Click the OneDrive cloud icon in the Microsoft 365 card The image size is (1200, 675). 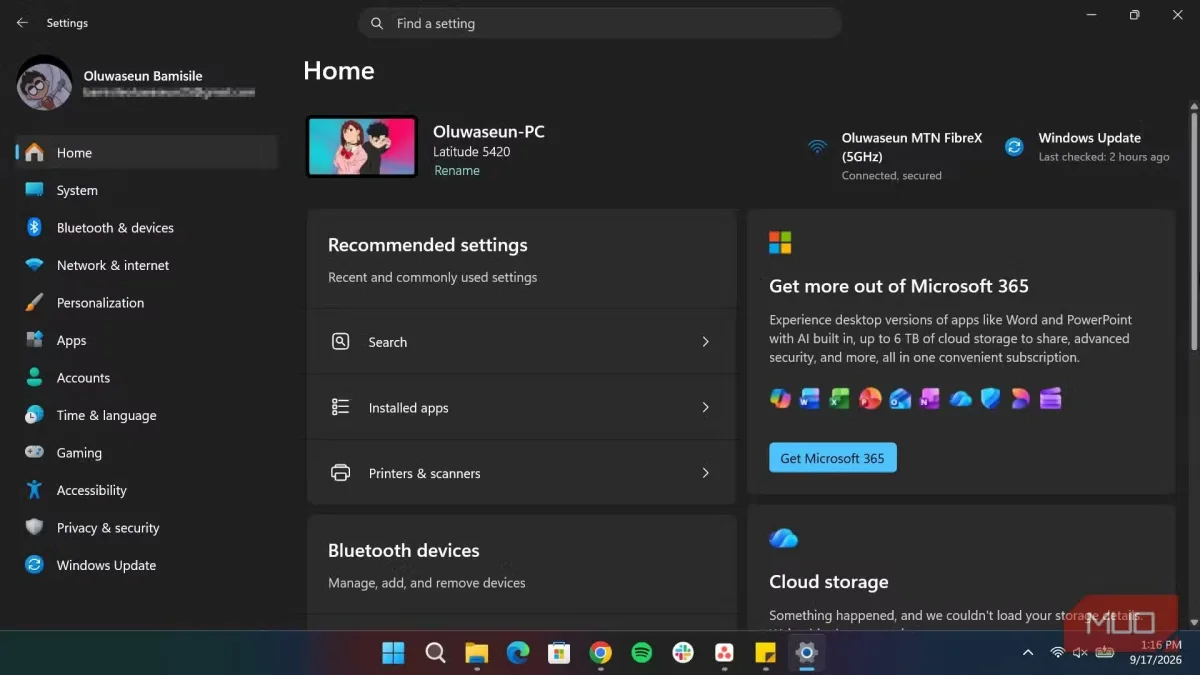[x=960, y=399]
